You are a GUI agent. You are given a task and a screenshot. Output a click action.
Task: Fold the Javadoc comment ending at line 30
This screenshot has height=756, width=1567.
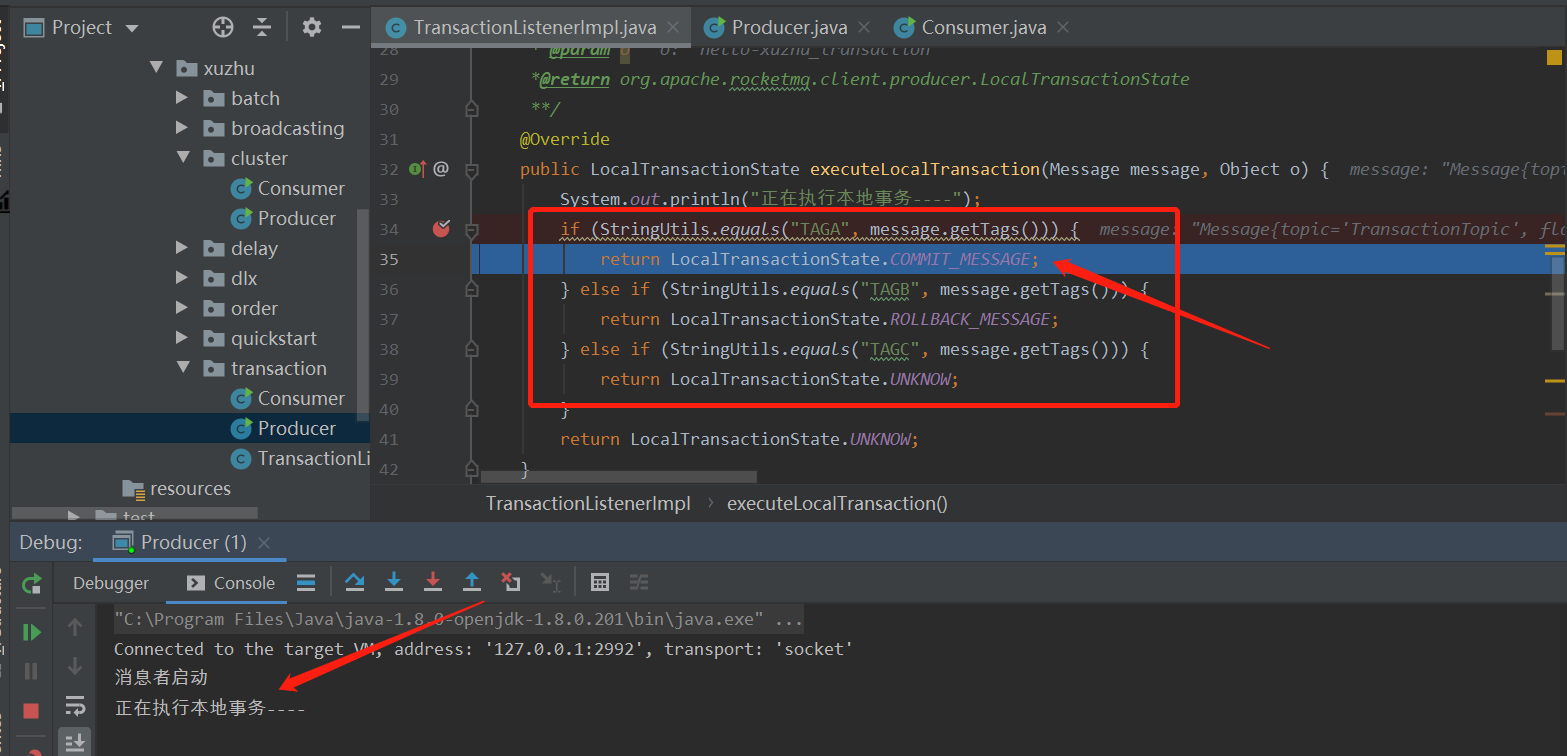[472, 109]
